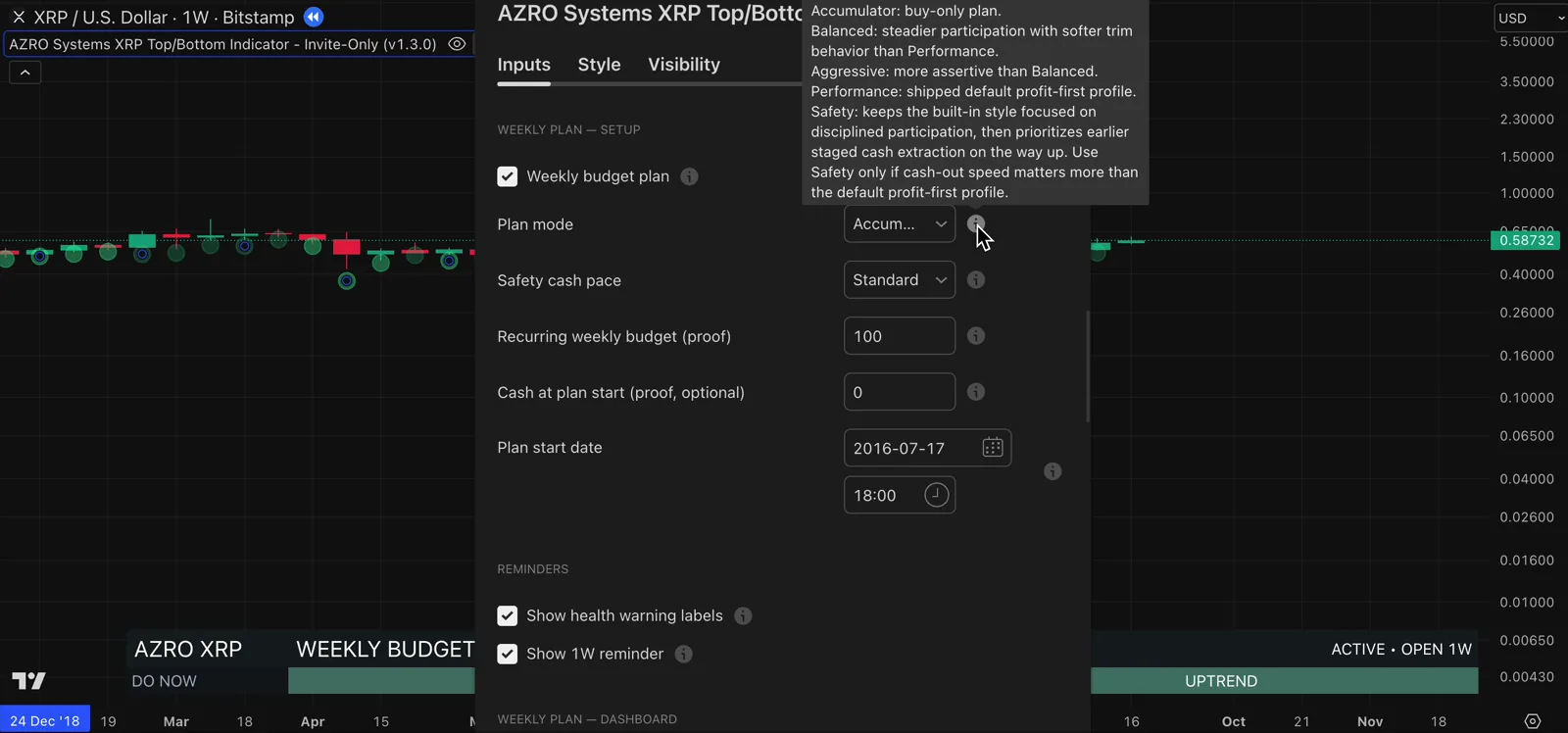Click the Plan mode info icon

point(976,223)
